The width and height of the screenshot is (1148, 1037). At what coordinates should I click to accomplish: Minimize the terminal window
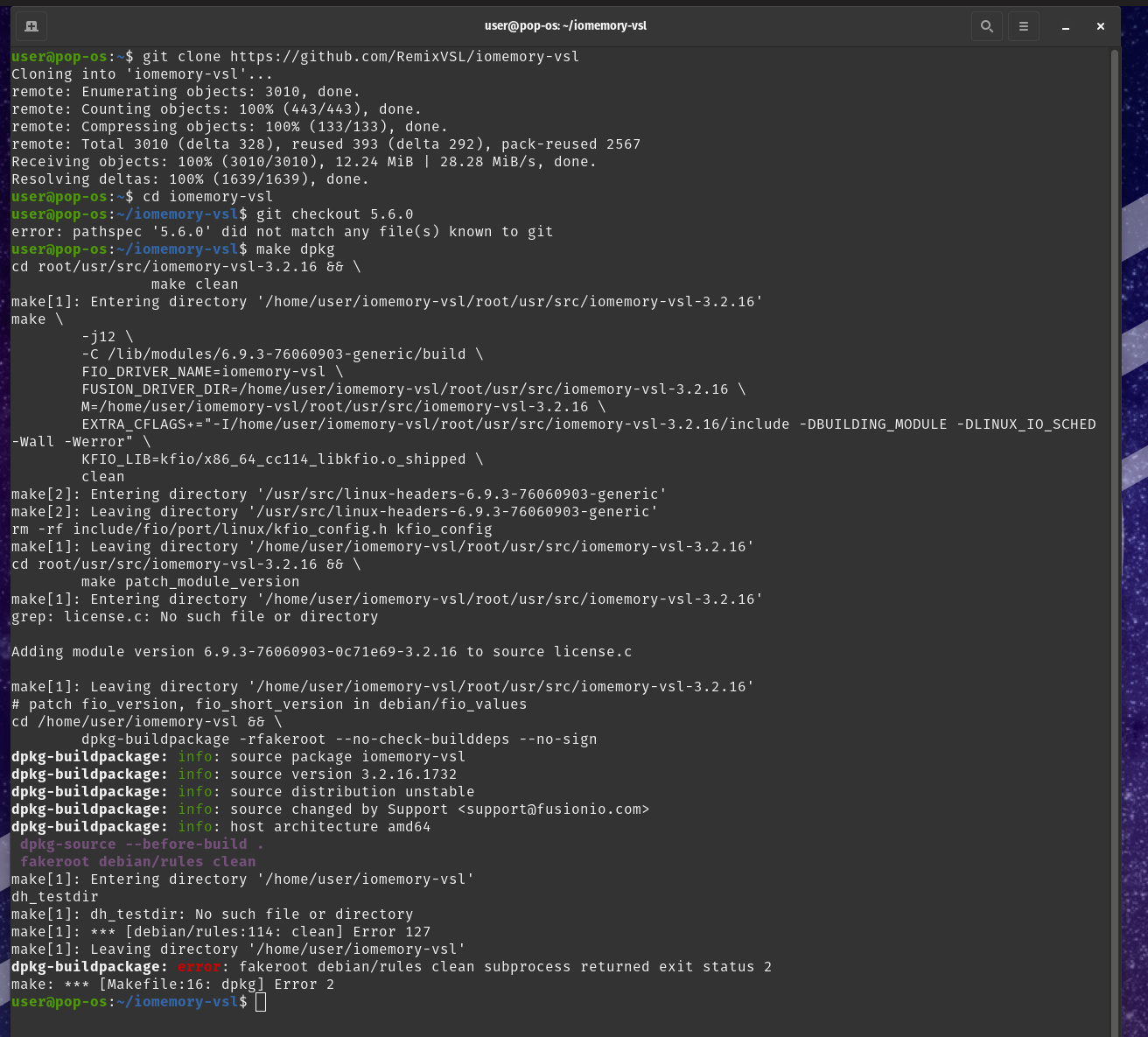click(x=1066, y=26)
